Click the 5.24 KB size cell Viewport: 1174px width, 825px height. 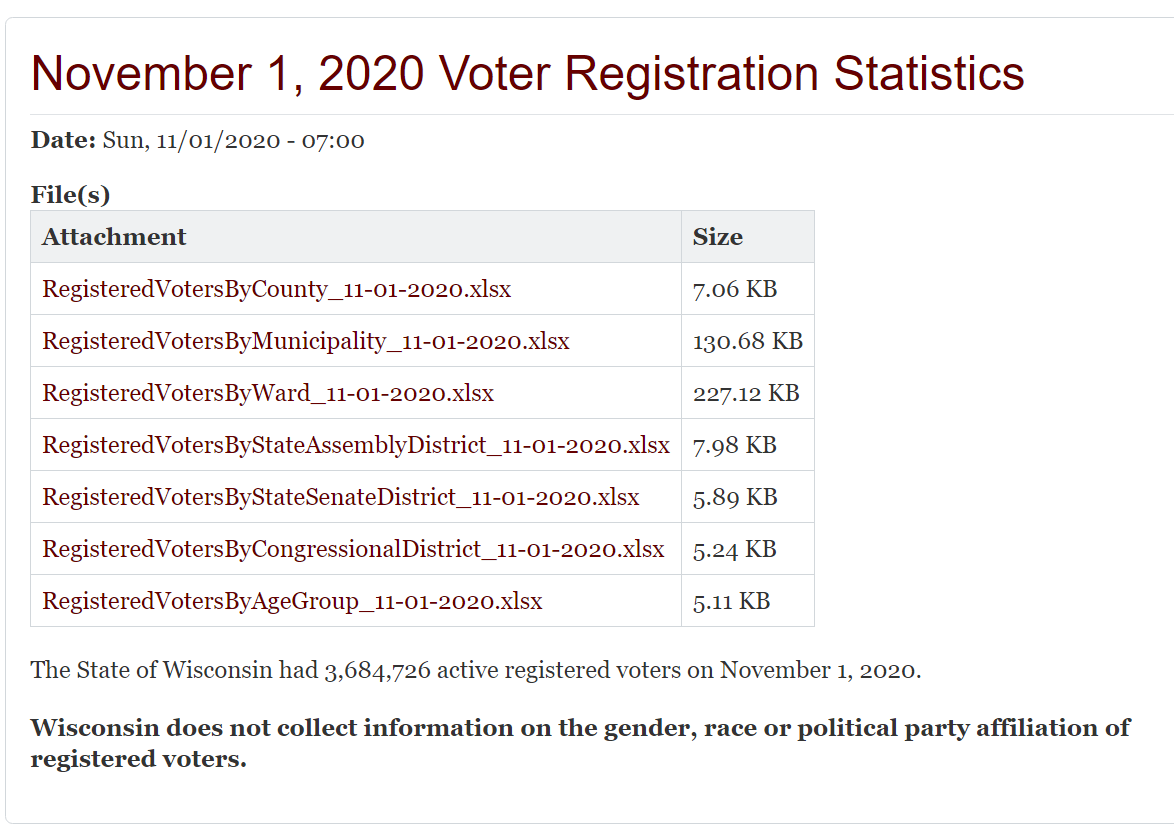[734, 550]
